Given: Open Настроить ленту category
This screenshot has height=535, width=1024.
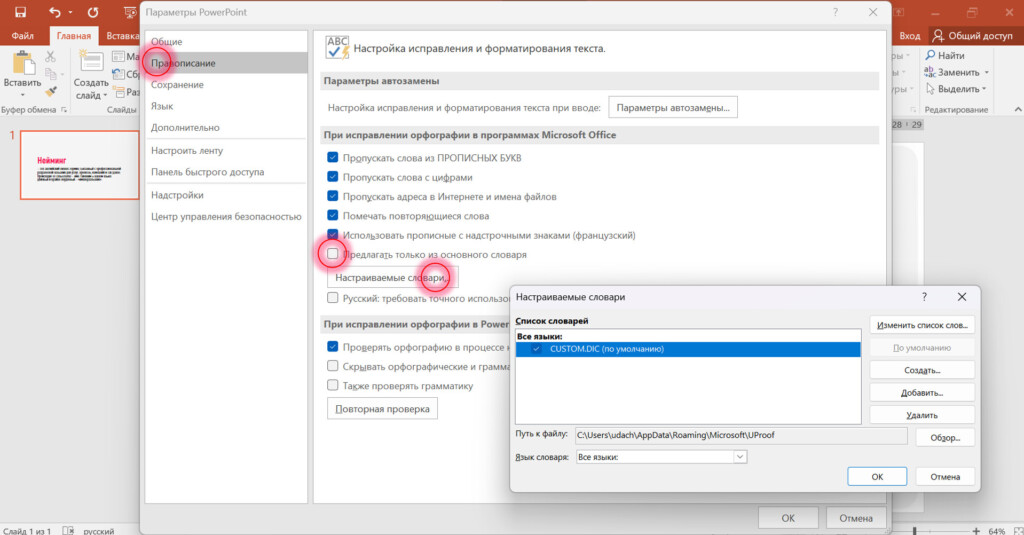Looking at the screenshot, I should tap(226, 150).
